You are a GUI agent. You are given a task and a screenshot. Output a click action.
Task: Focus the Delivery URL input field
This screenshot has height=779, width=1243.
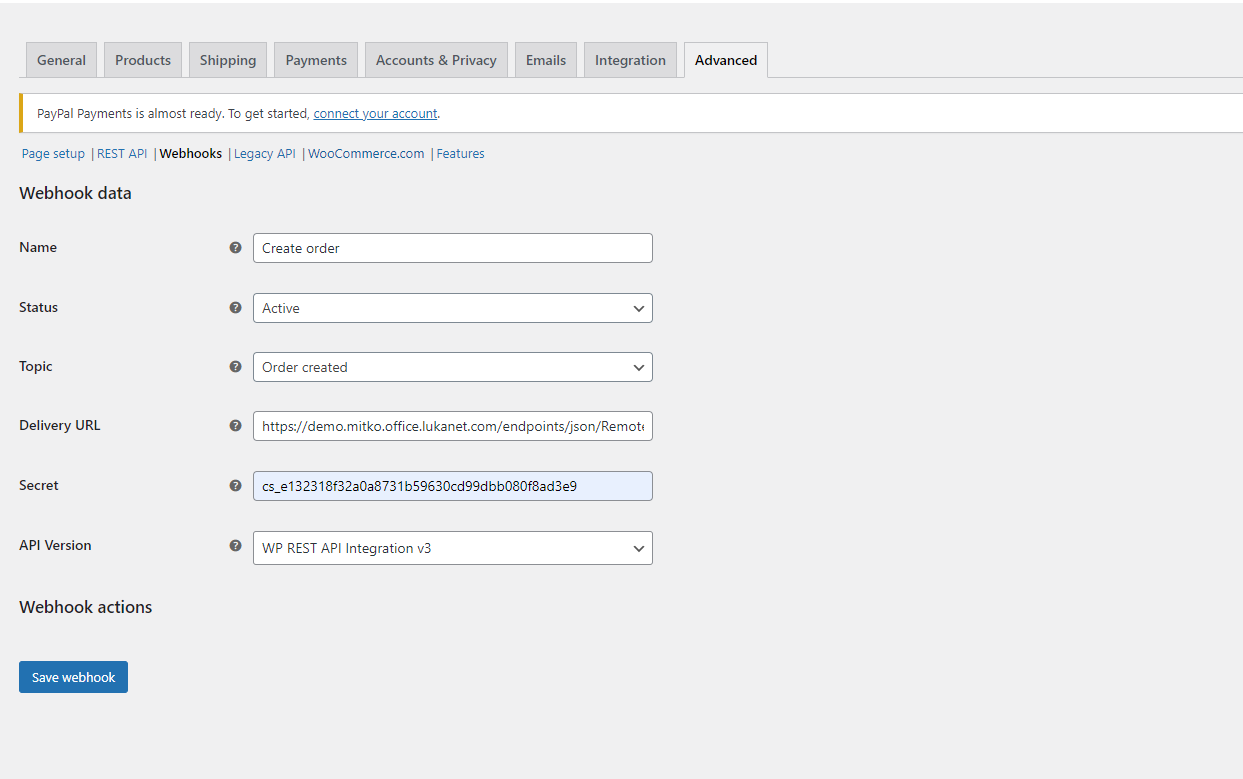coord(452,426)
